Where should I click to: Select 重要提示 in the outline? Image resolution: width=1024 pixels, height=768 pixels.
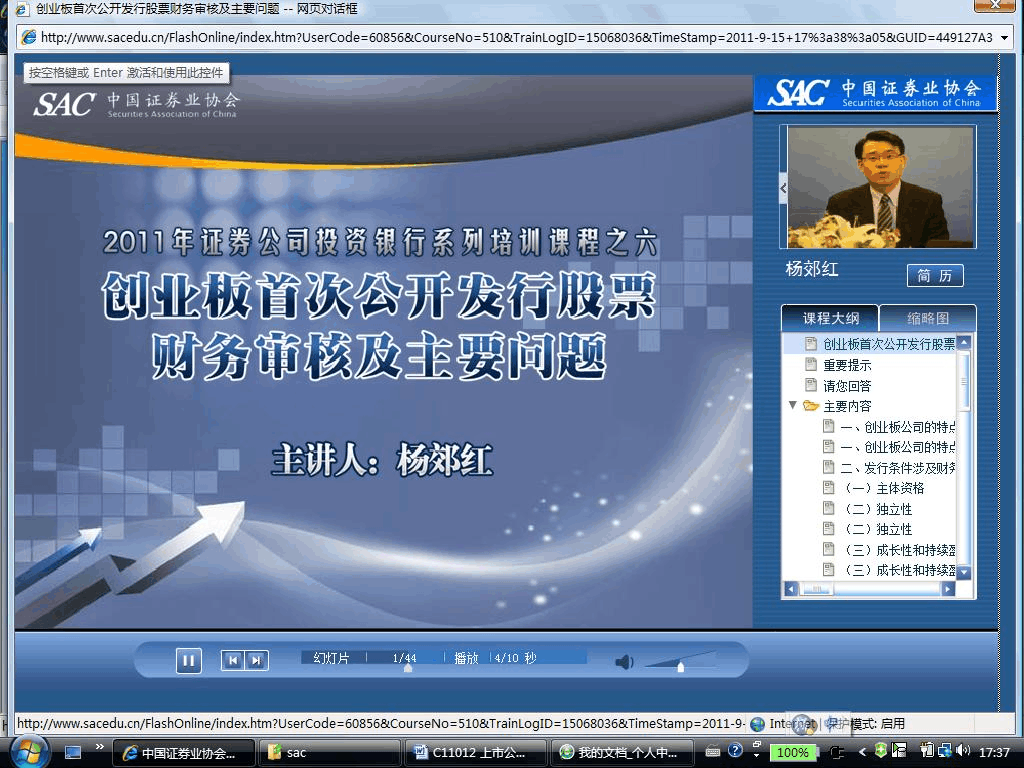(x=846, y=365)
